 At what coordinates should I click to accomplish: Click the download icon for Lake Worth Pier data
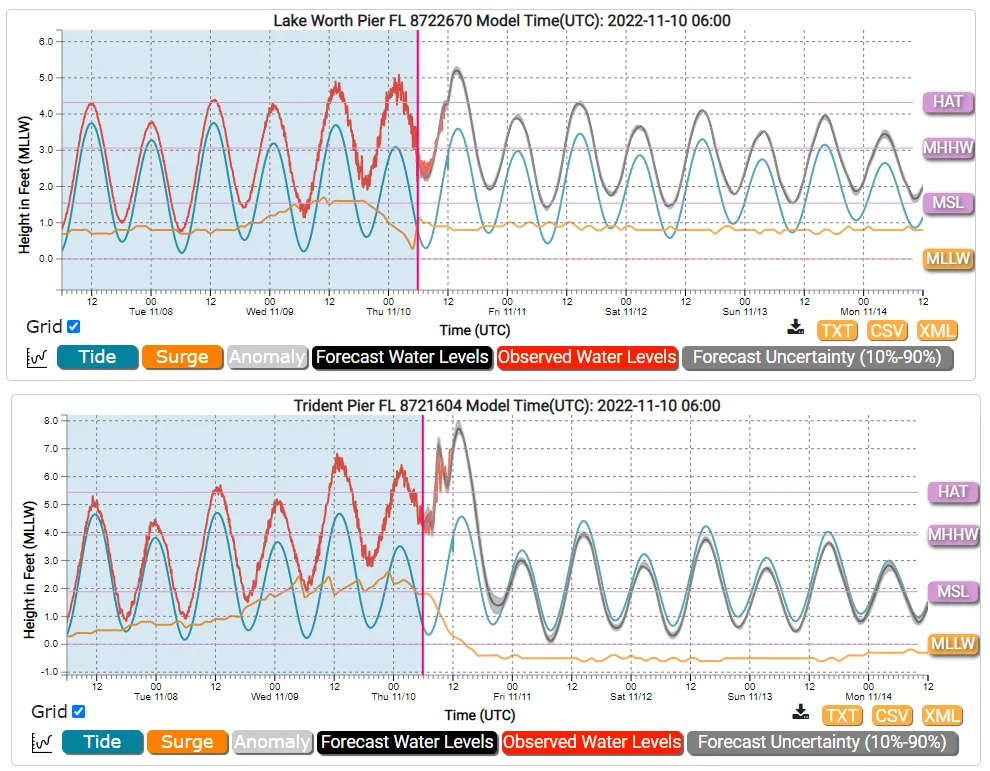(795, 327)
